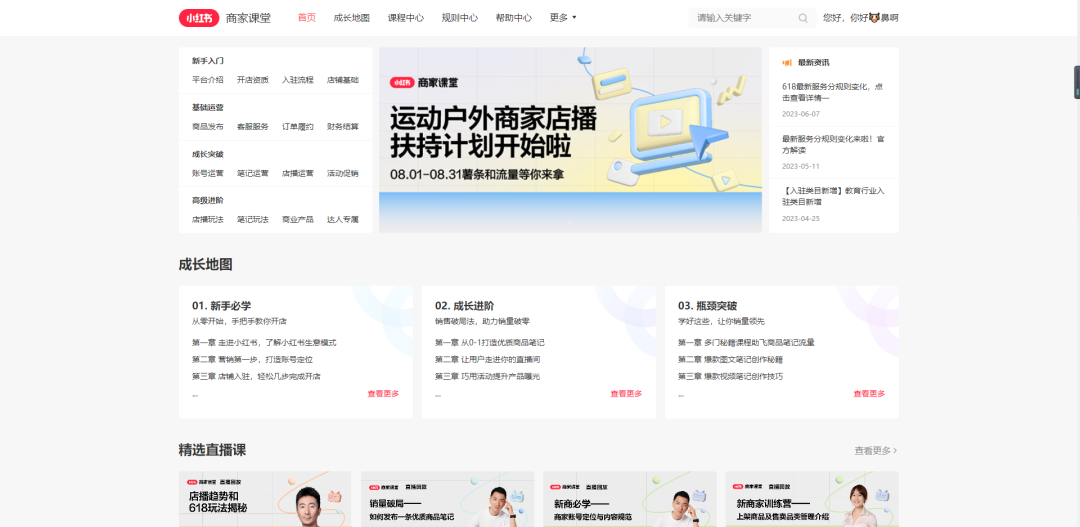Open 第三章 巧用活动提升产品曝光
Screen dimensions: 1080x527
pos(488,377)
